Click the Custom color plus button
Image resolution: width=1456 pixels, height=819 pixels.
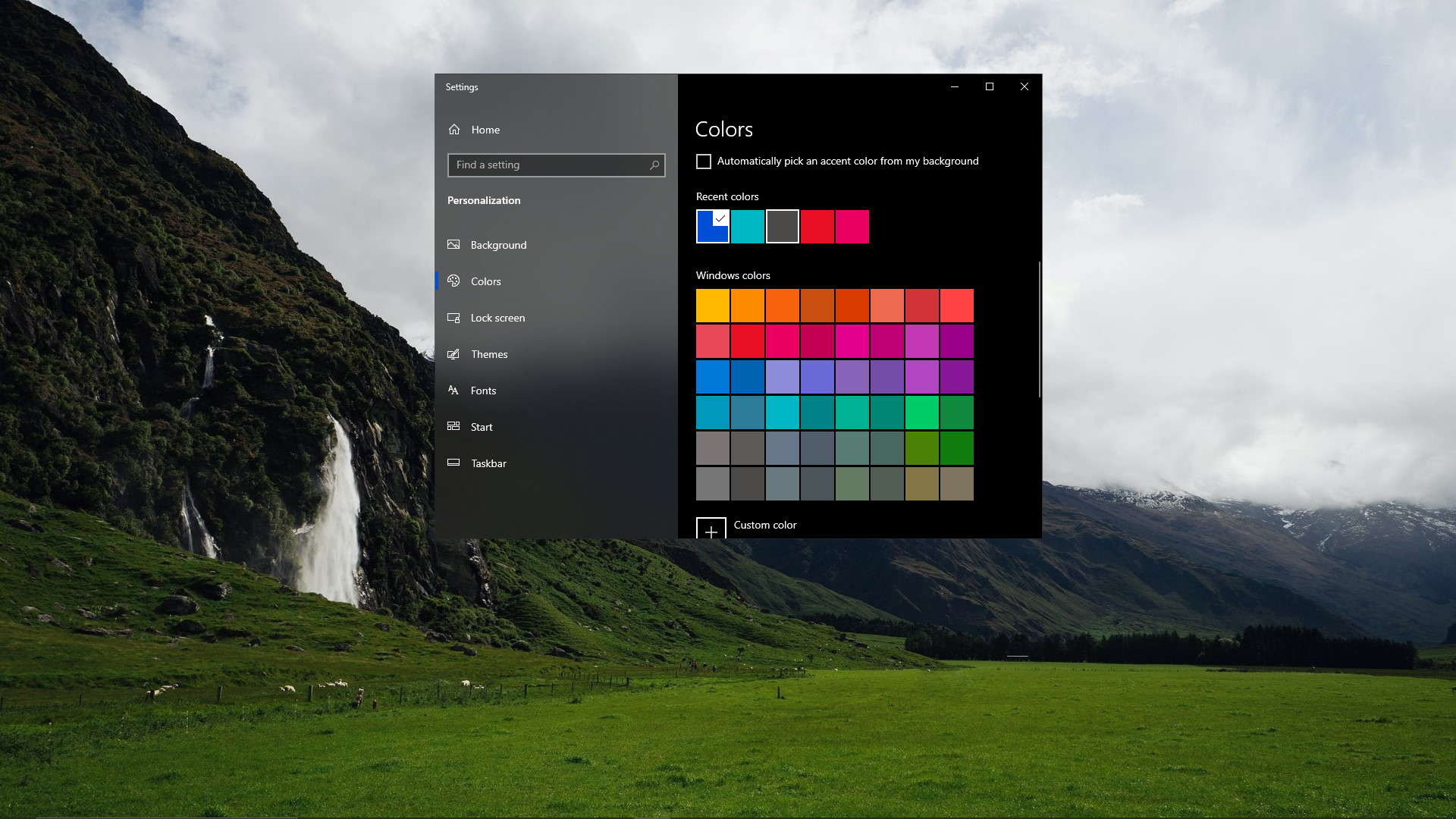[711, 529]
